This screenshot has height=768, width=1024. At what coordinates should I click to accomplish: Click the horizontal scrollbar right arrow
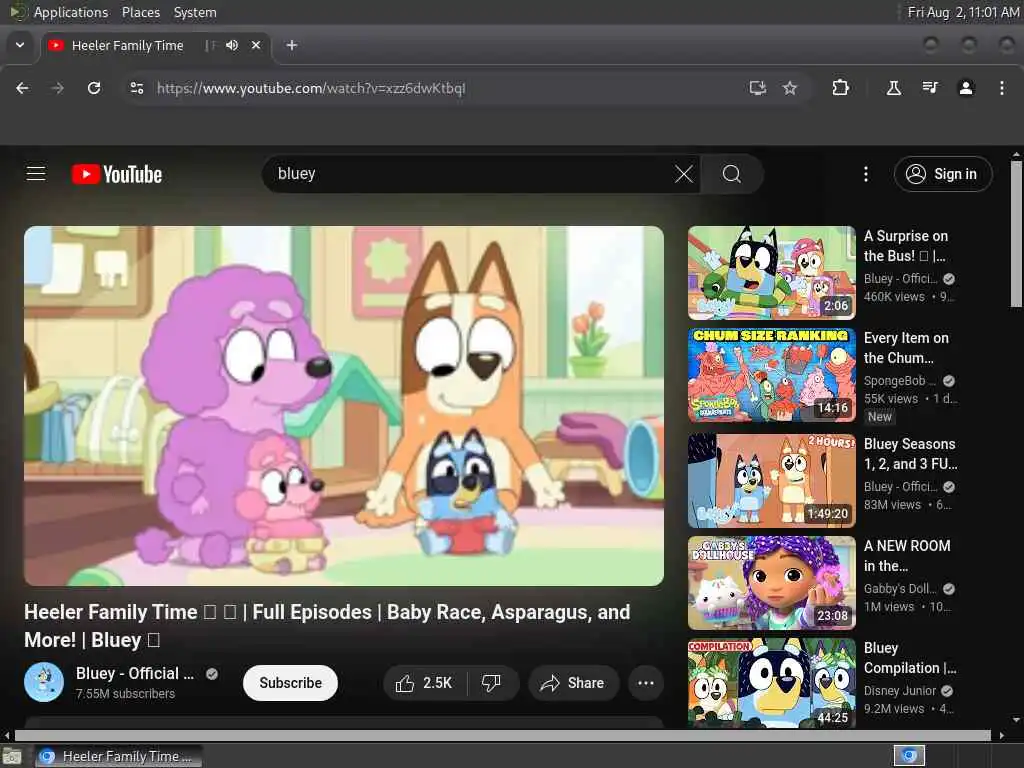pos(1002,735)
